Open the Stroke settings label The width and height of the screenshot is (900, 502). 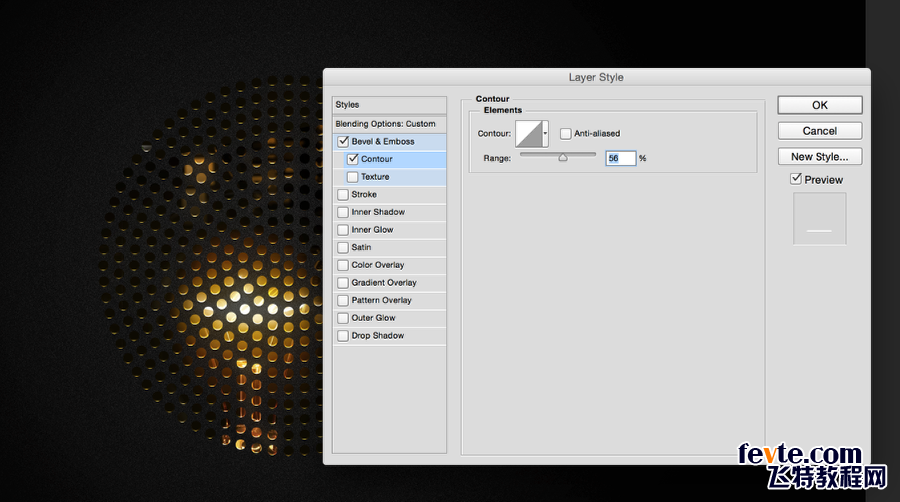[364, 194]
